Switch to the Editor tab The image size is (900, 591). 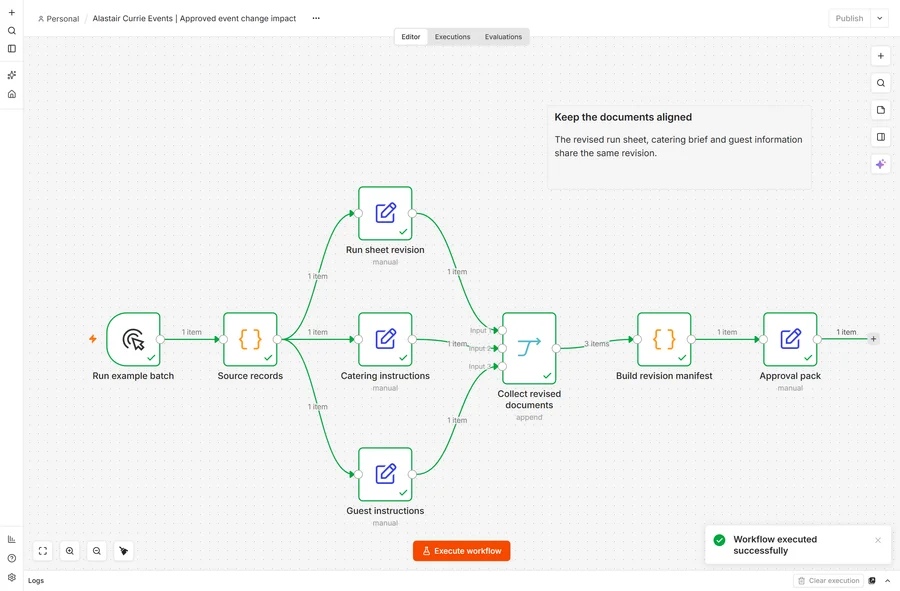tap(410, 37)
